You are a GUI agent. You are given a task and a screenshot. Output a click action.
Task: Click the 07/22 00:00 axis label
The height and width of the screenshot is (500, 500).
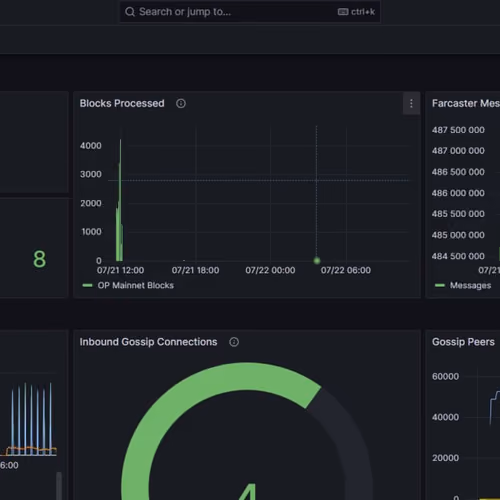(x=270, y=270)
